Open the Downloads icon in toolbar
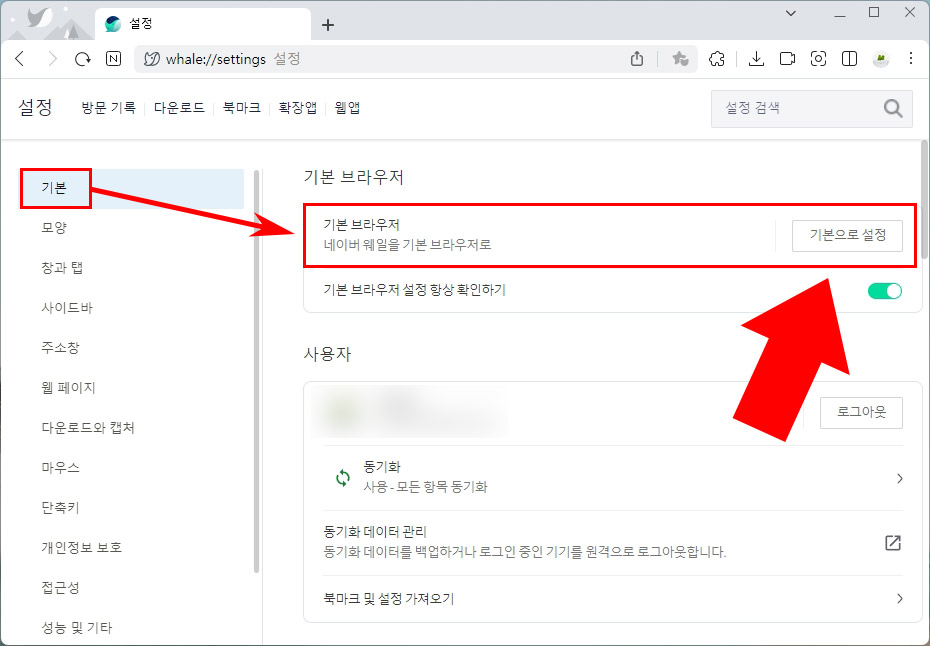The width and height of the screenshot is (930, 646). [756, 59]
